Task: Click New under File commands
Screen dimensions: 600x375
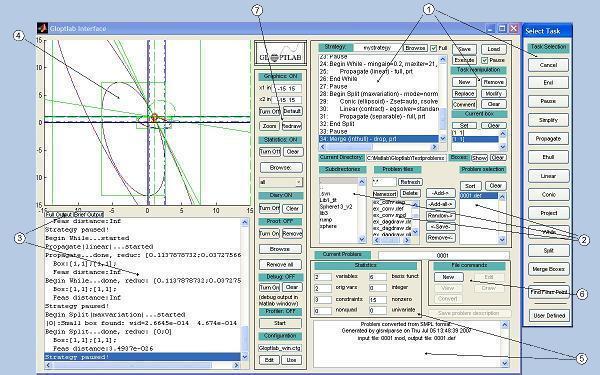Action: pyautogui.click(x=448, y=277)
